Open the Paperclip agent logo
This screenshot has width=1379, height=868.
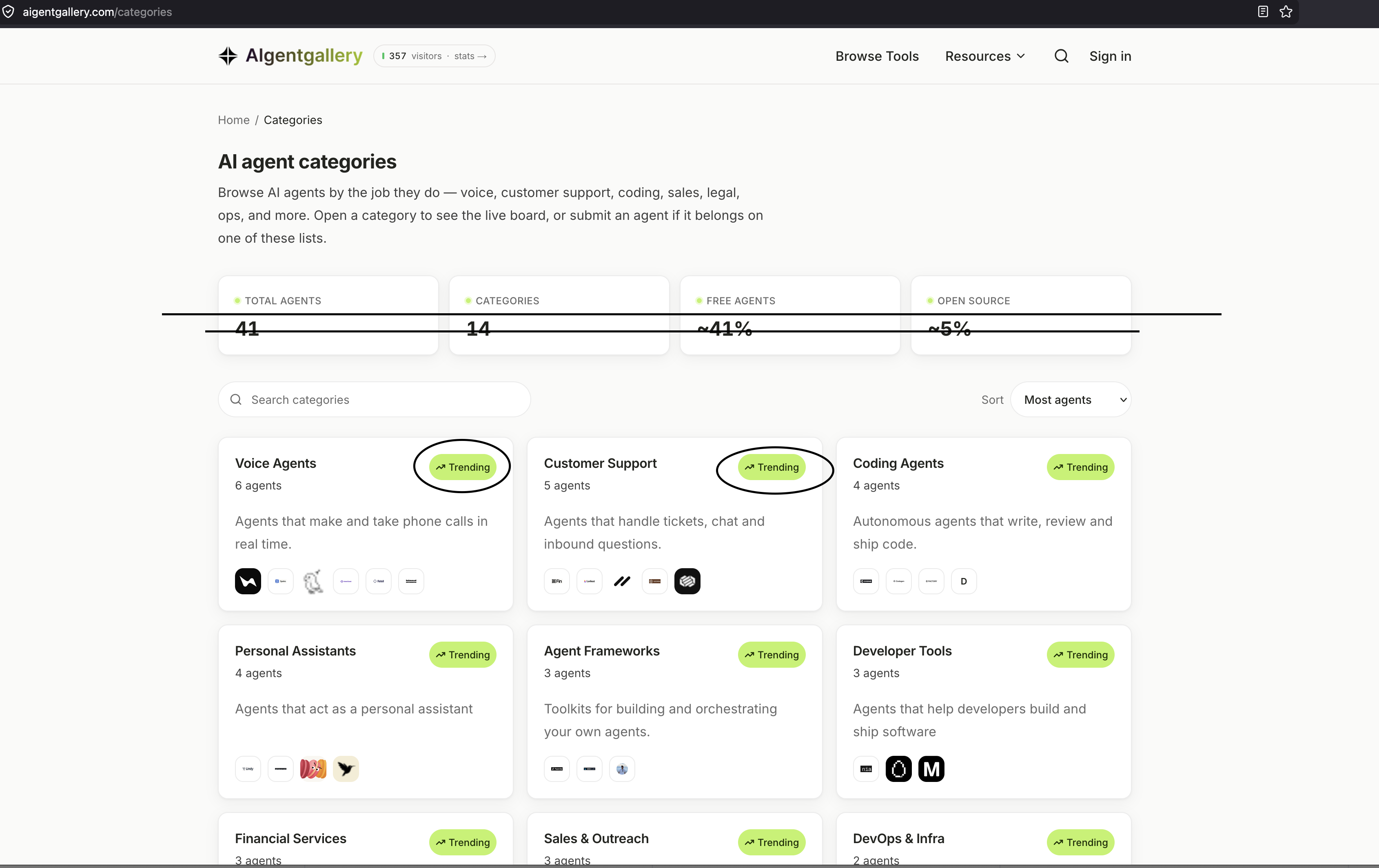[x=556, y=769]
